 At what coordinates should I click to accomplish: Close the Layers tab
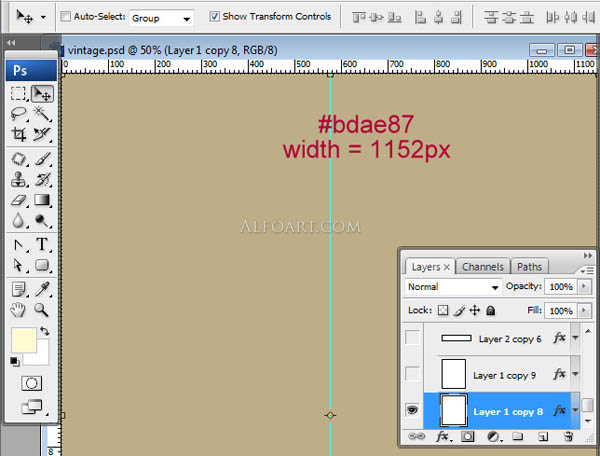pos(447,267)
